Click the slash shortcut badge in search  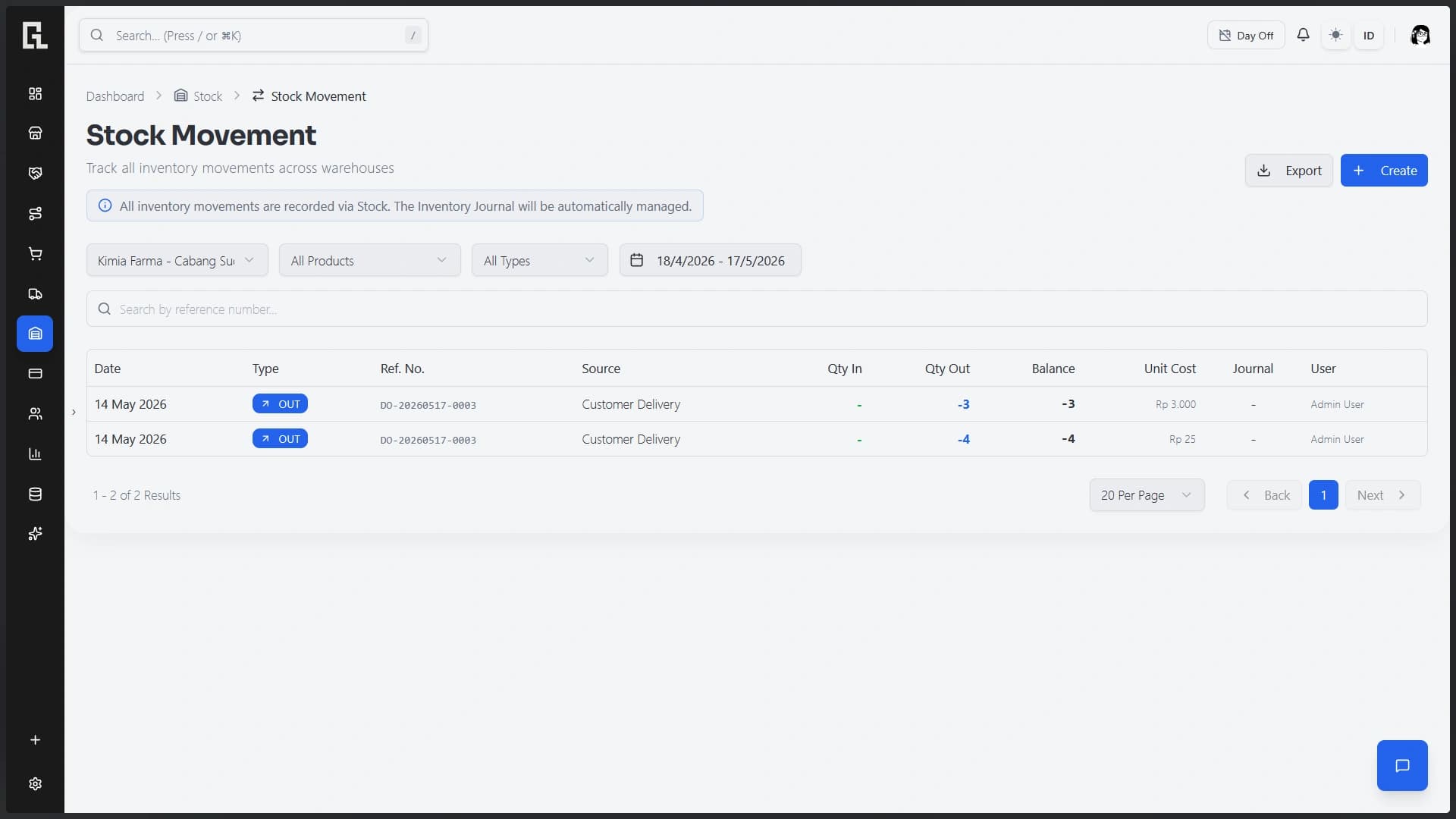(413, 35)
